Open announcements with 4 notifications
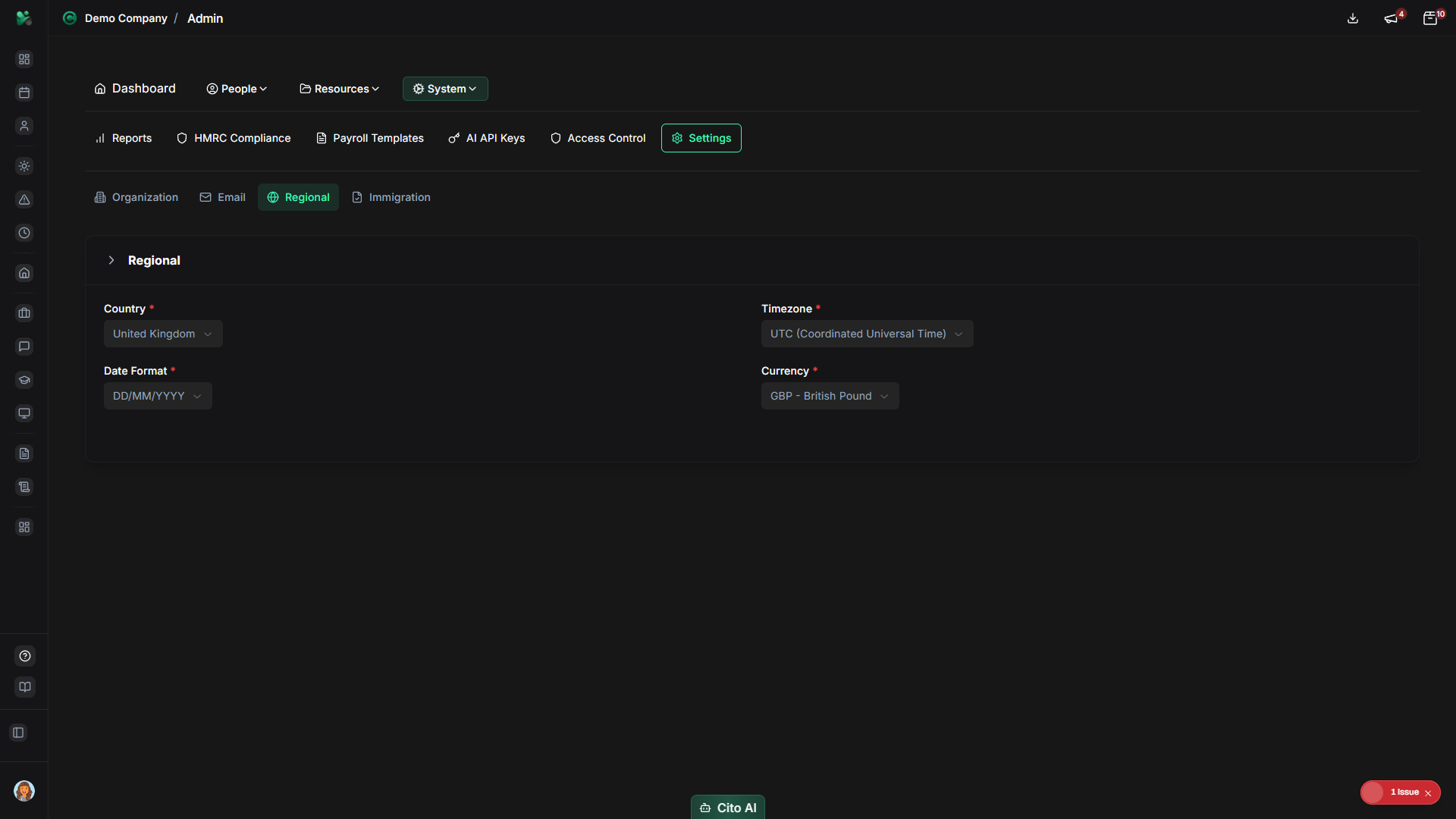Viewport: 1456px width, 819px height. click(x=1392, y=18)
